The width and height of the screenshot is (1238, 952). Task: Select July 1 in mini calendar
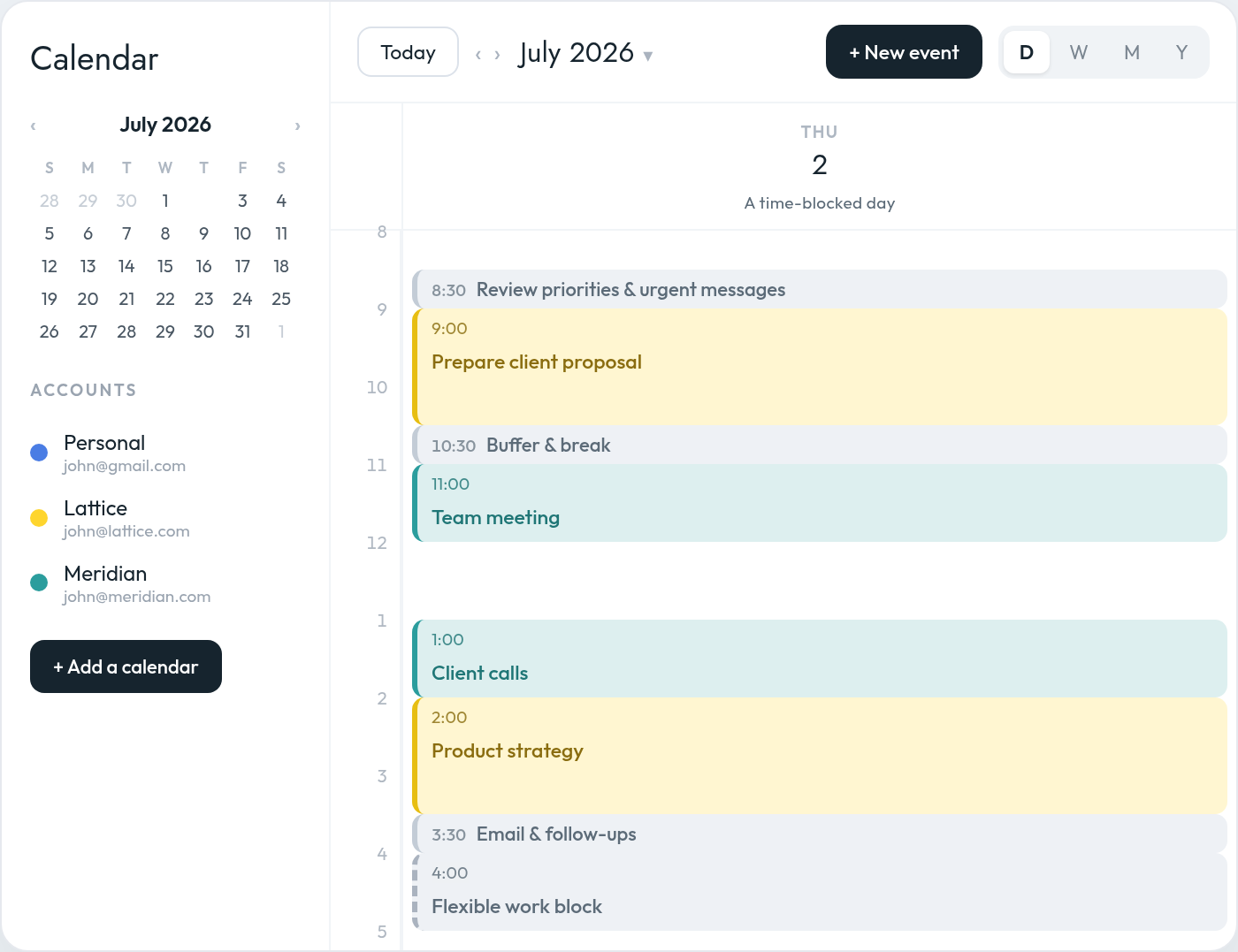[x=165, y=201]
